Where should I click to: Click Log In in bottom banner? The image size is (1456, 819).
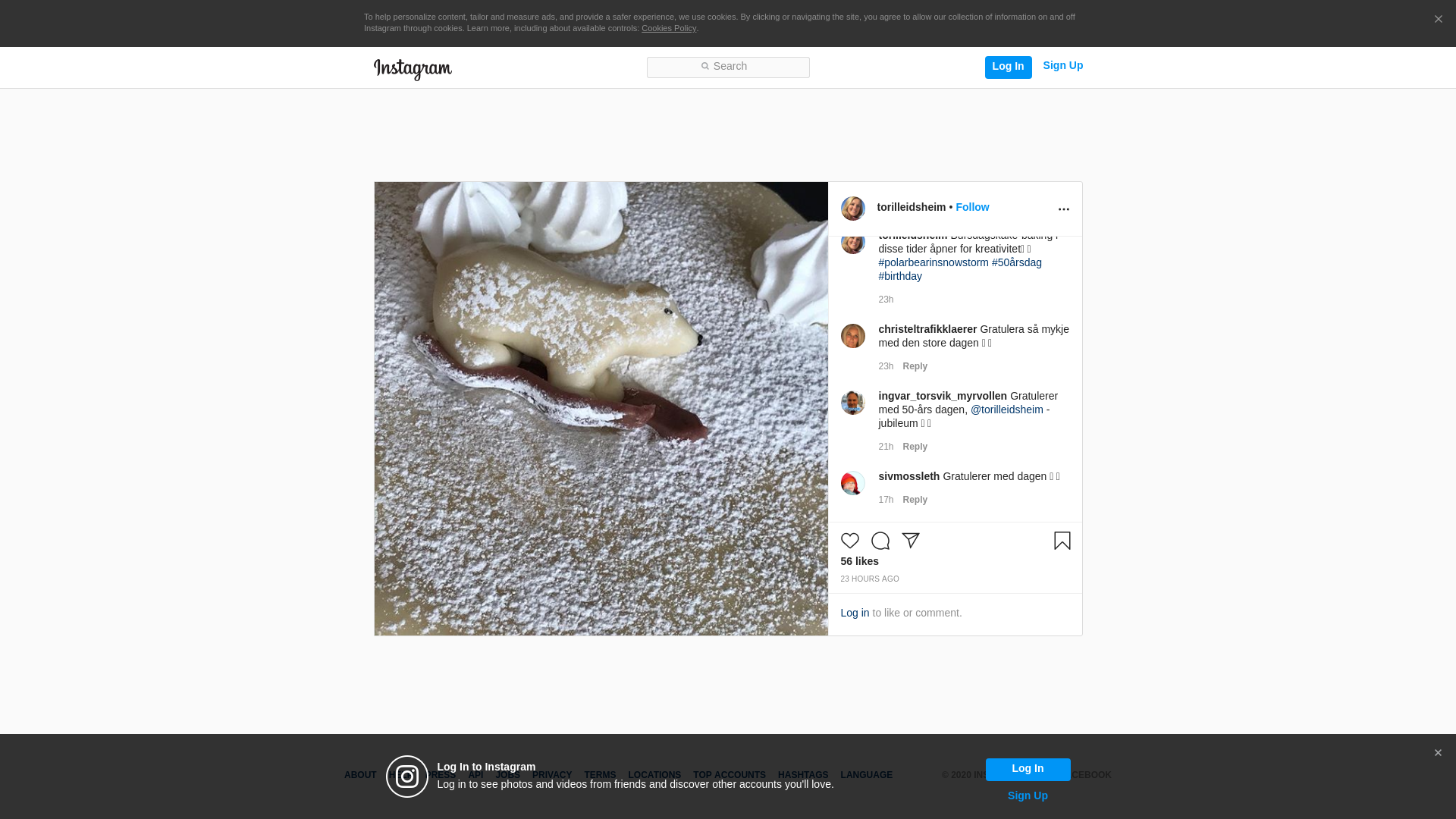(x=1028, y=770)
